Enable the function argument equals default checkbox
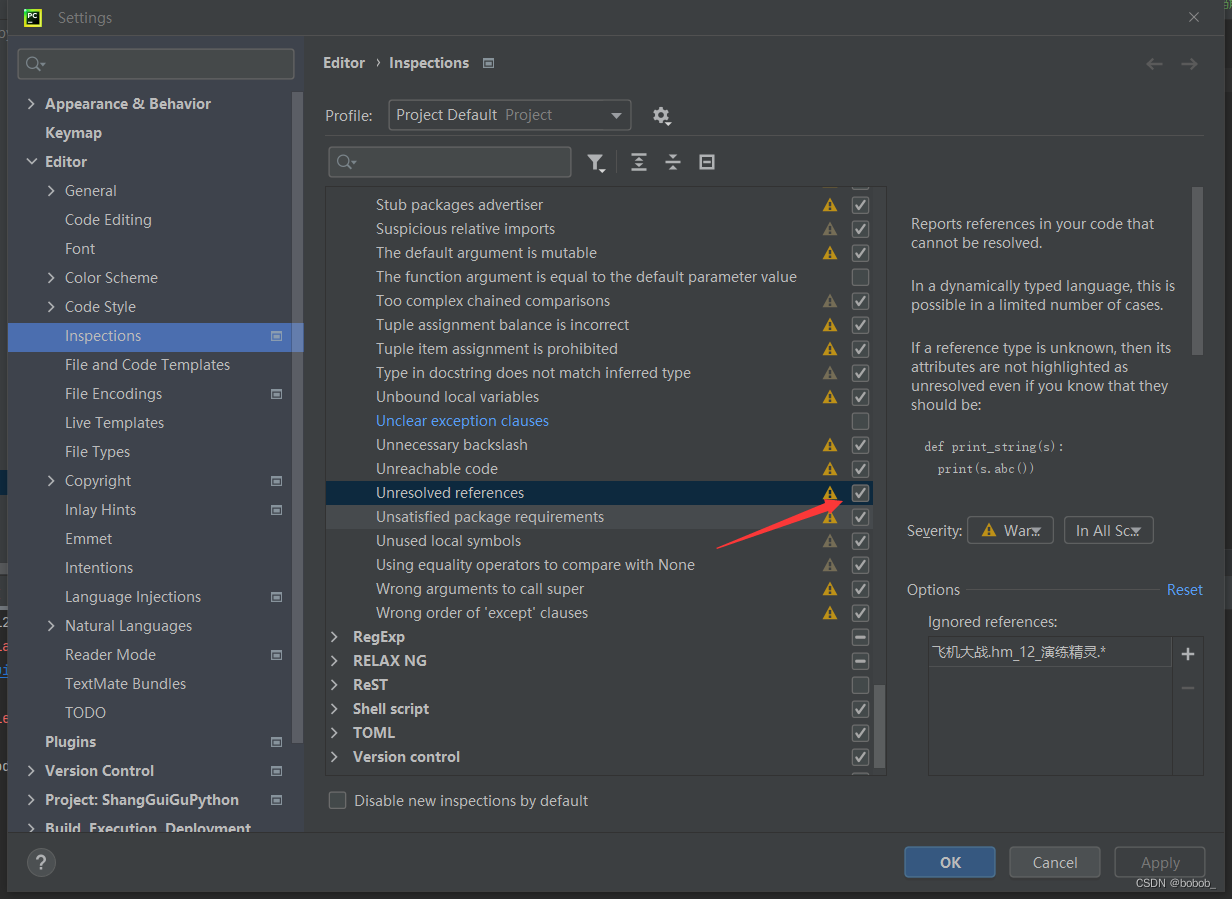 (x=860, y=277)
